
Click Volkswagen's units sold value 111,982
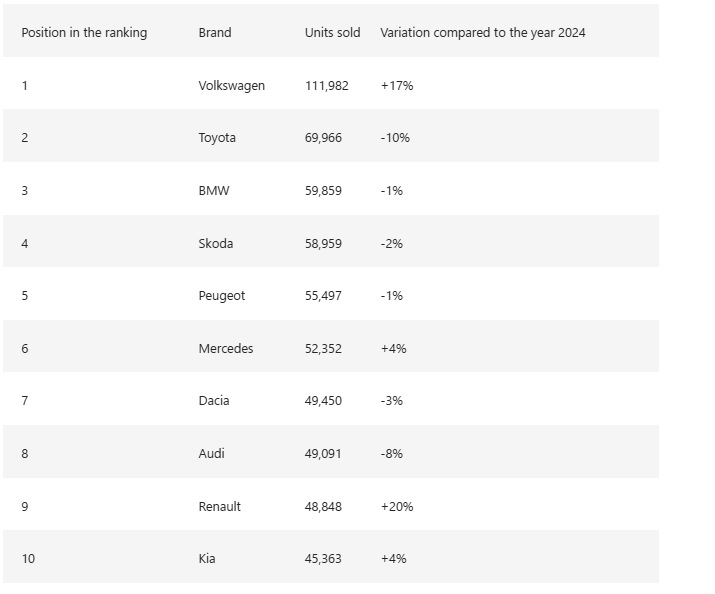[x=327, y=86]
